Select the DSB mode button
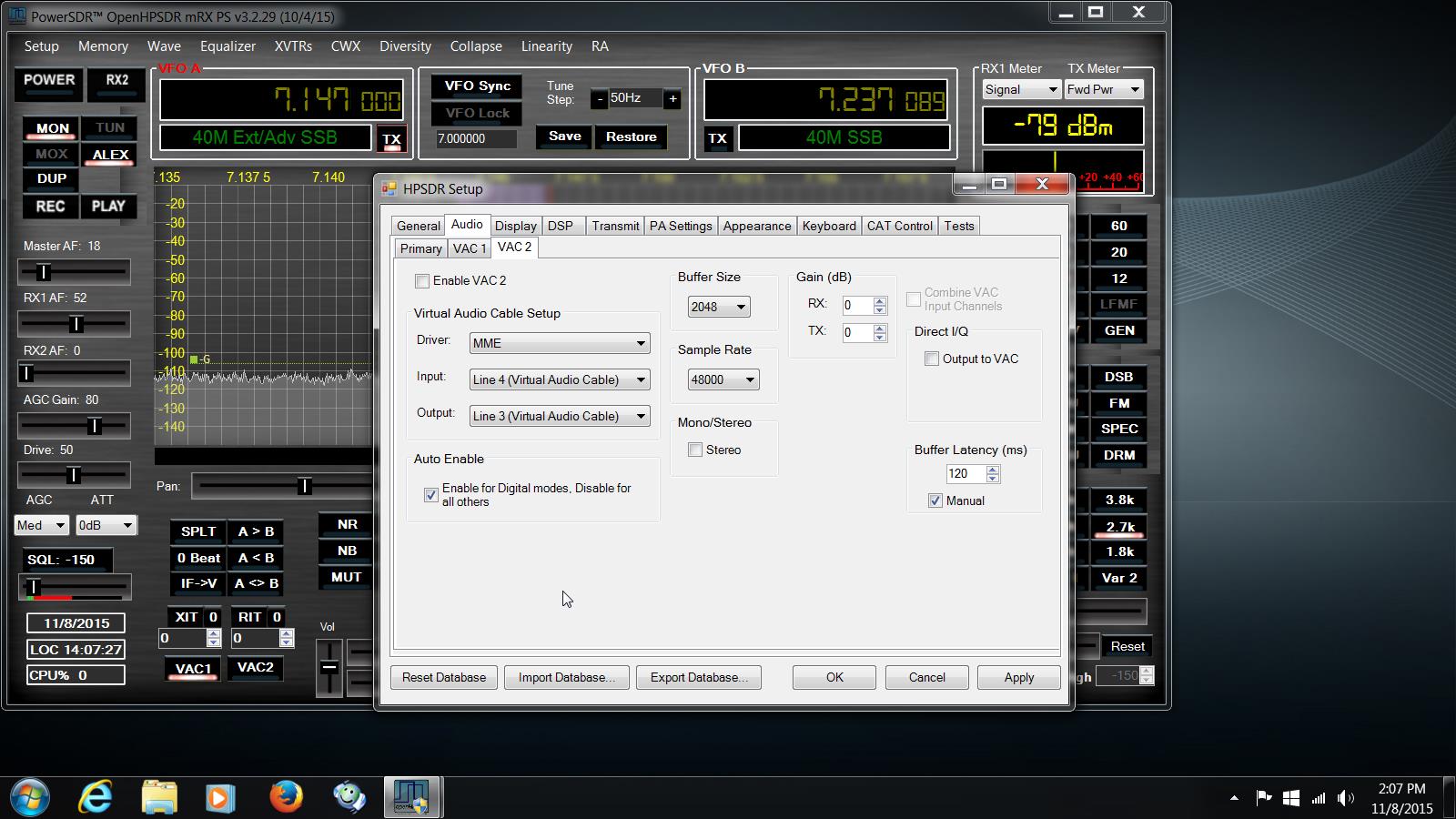The width and height of the screenshot is (1456, 819). (1119, 377)
